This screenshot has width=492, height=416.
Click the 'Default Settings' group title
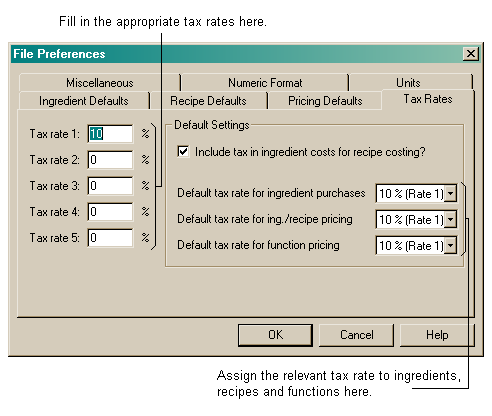point(212,125)
